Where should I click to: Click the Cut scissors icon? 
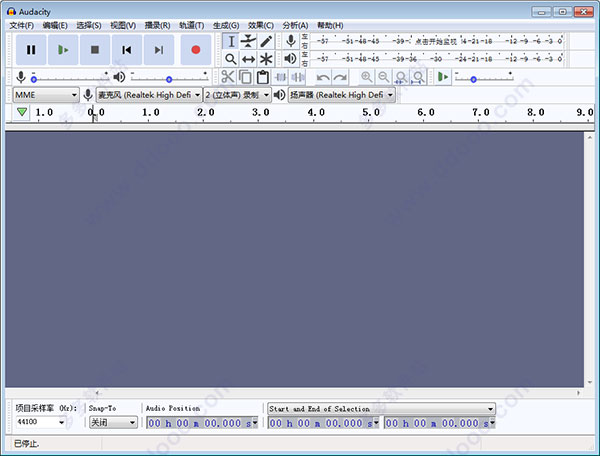click(228, 77)
